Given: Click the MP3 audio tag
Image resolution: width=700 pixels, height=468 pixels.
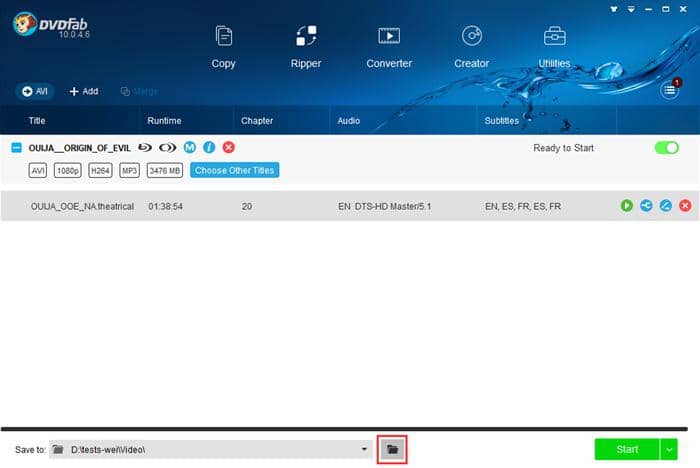Looking at the screenshot, I should pyautogui.click(x=129, y=170).
